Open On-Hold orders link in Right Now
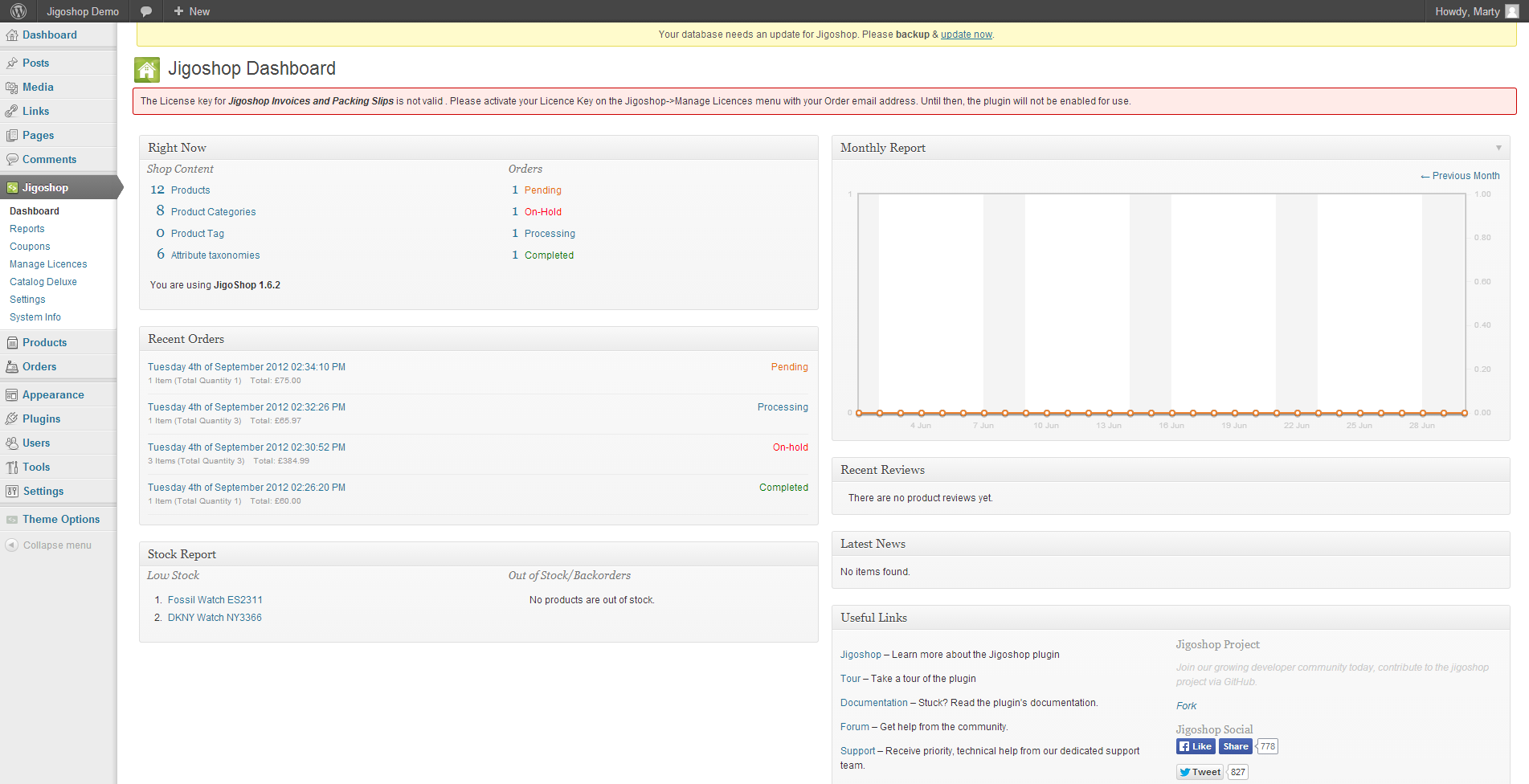The width and height of the screenshot is (1529, 784). click(x=543, y=212)
